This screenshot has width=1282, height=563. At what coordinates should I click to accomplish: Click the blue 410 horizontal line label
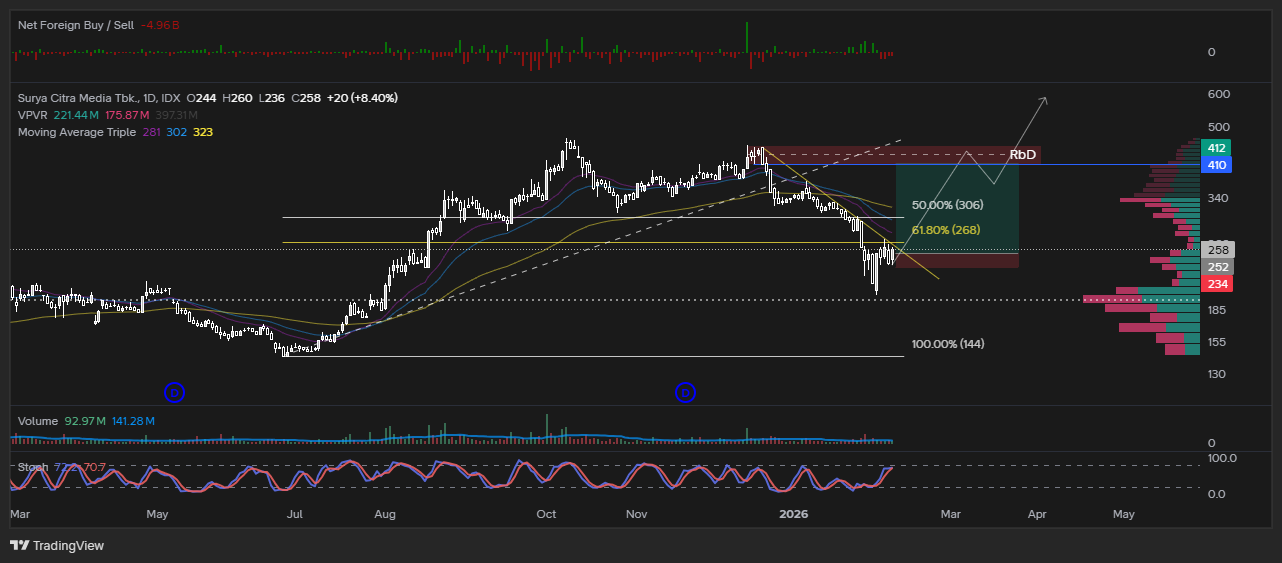coord(1217,165)
